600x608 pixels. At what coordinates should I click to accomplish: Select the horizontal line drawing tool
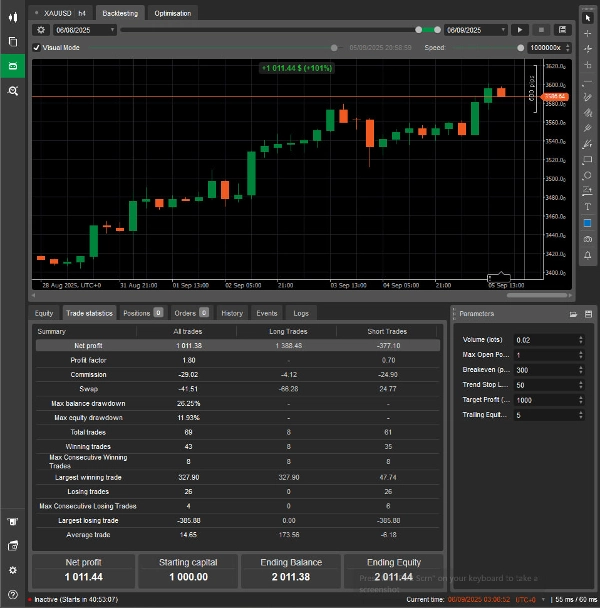pyautogui.click(x=588, y=82)
